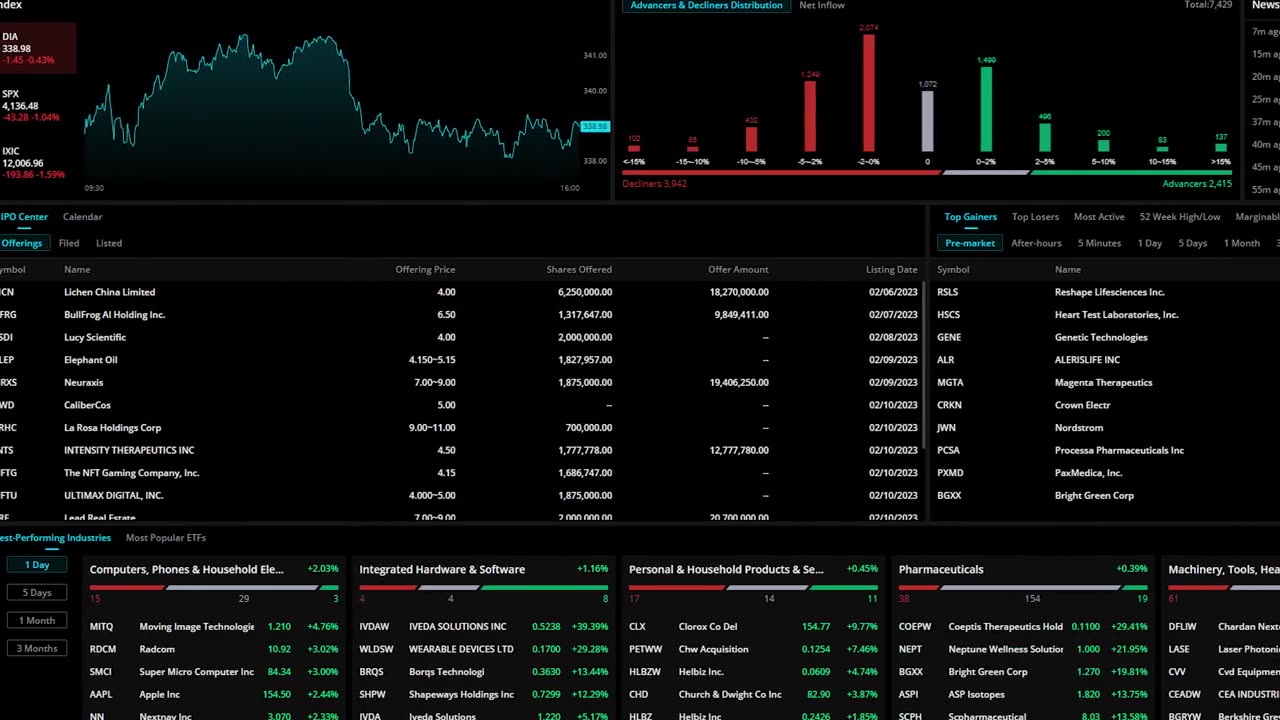
Task: Select the Filed filter
Action: point(69,243)
